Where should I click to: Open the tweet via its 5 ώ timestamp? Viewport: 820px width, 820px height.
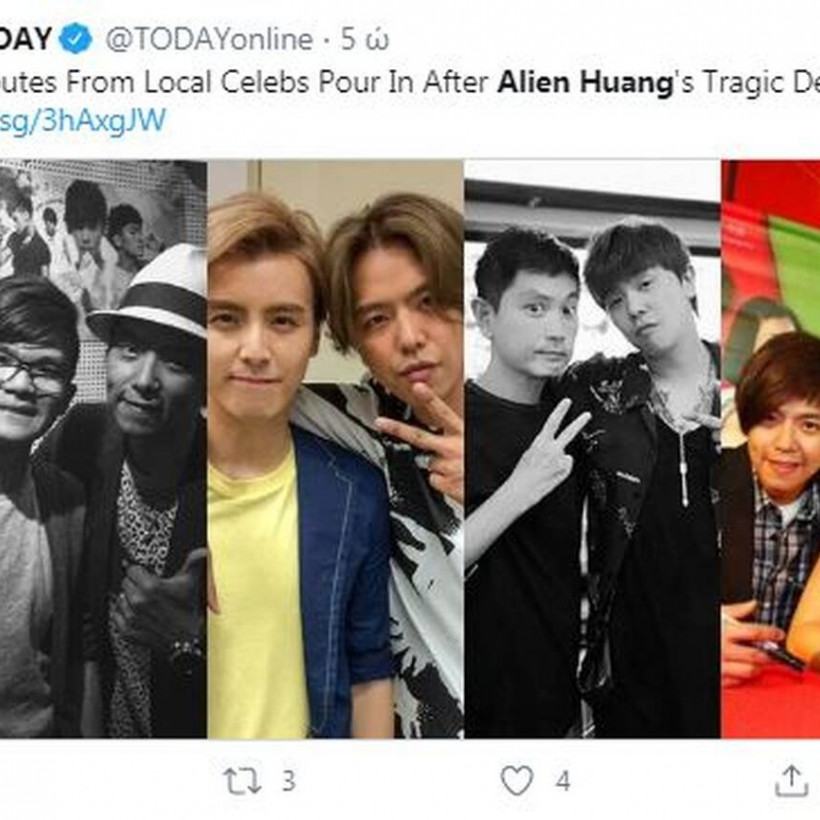click(365, 39)
